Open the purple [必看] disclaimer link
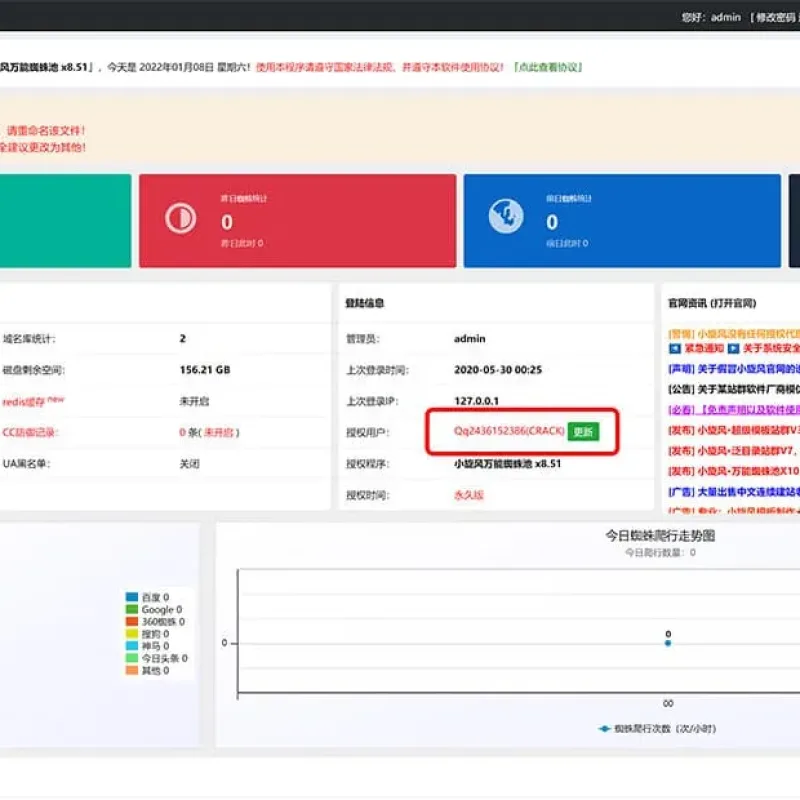 point(734,410)
